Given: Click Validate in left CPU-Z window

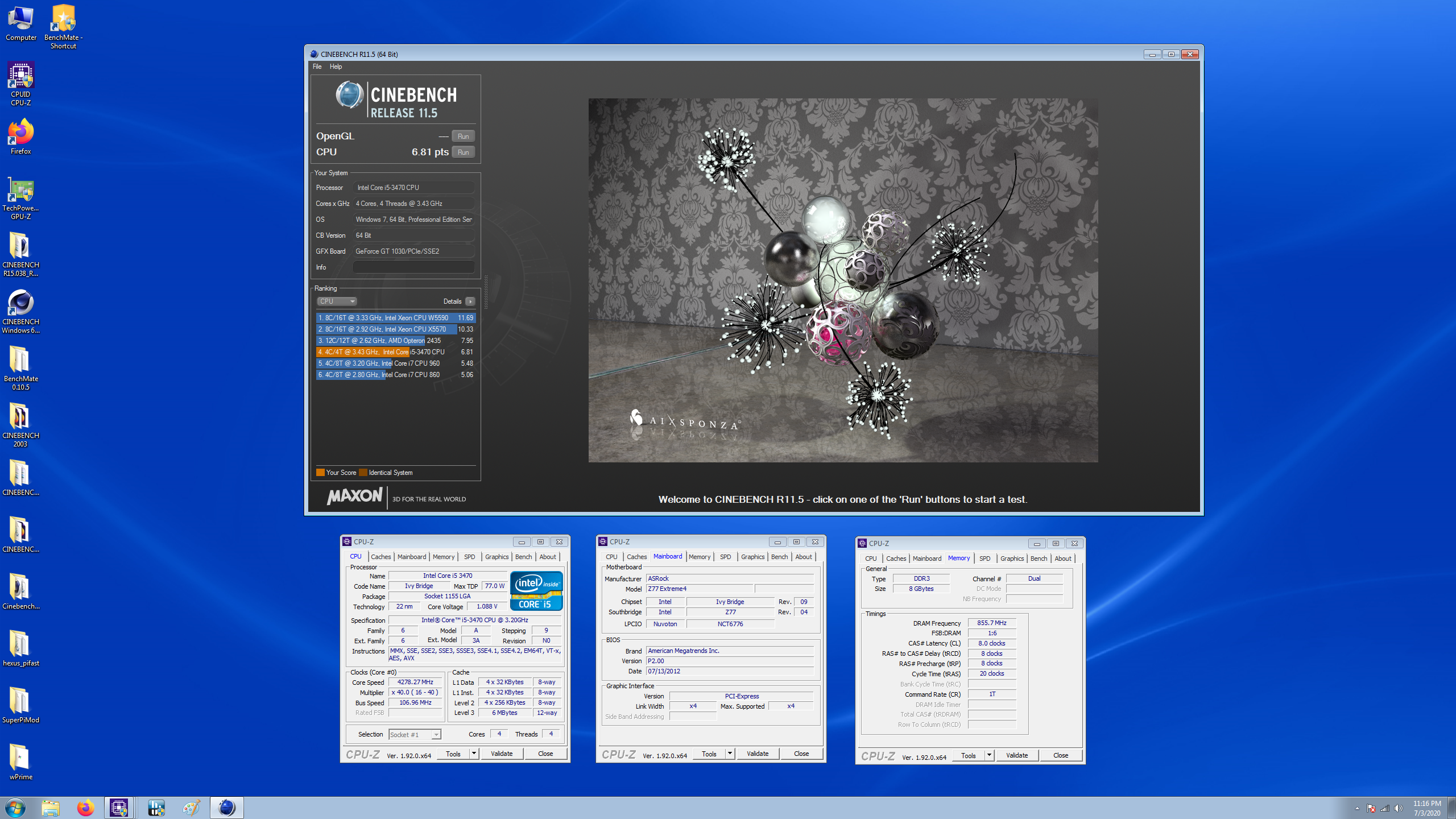Looking at the screenshot, I should pos(502,754).
